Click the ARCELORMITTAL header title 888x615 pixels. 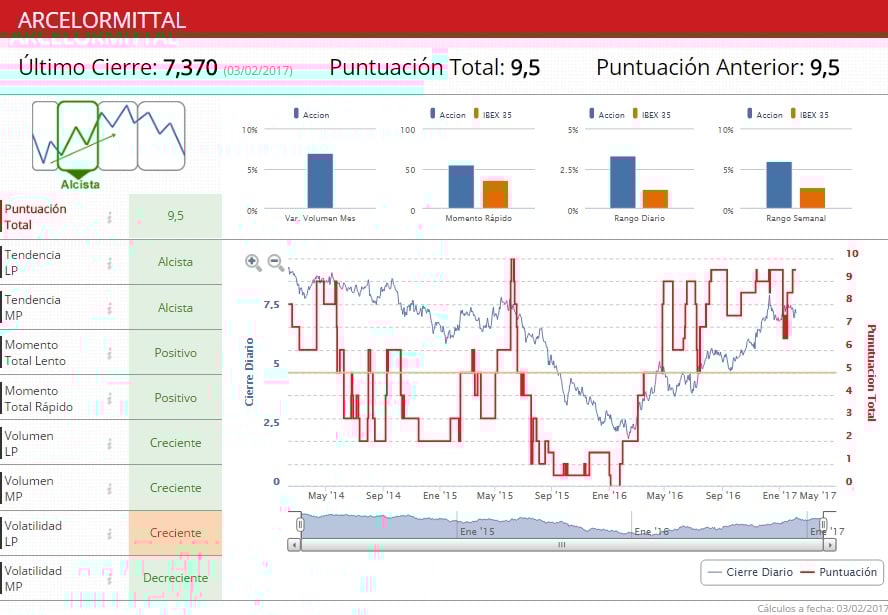pyautogui.click(x=102, y=20)
